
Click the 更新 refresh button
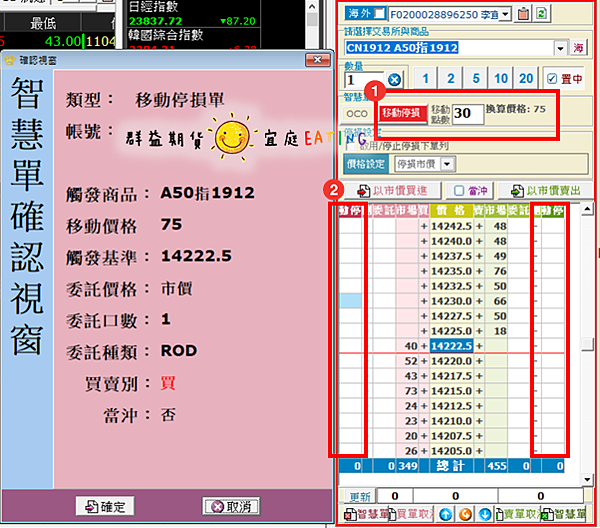359,496
